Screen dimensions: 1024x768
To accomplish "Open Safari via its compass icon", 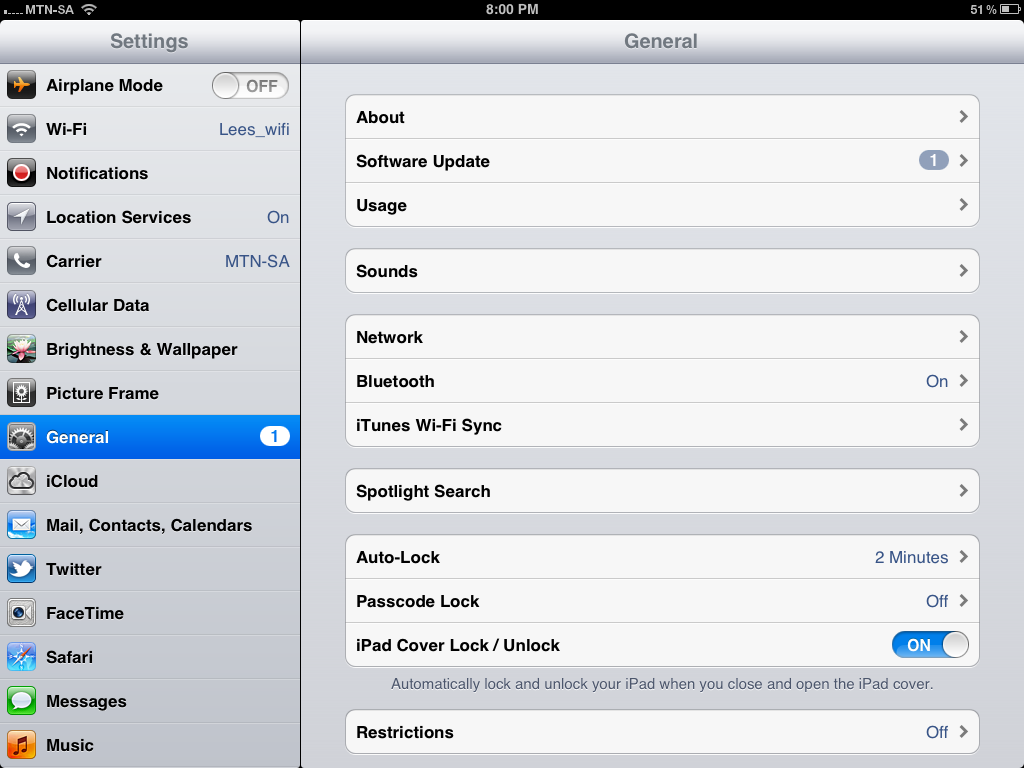I will click(x=22, y=657).
